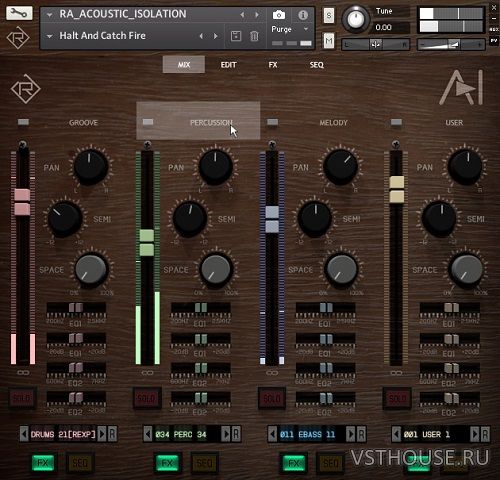Click the User volume fader handle
This screenshot has height=480, width=500.
[397, 189]
